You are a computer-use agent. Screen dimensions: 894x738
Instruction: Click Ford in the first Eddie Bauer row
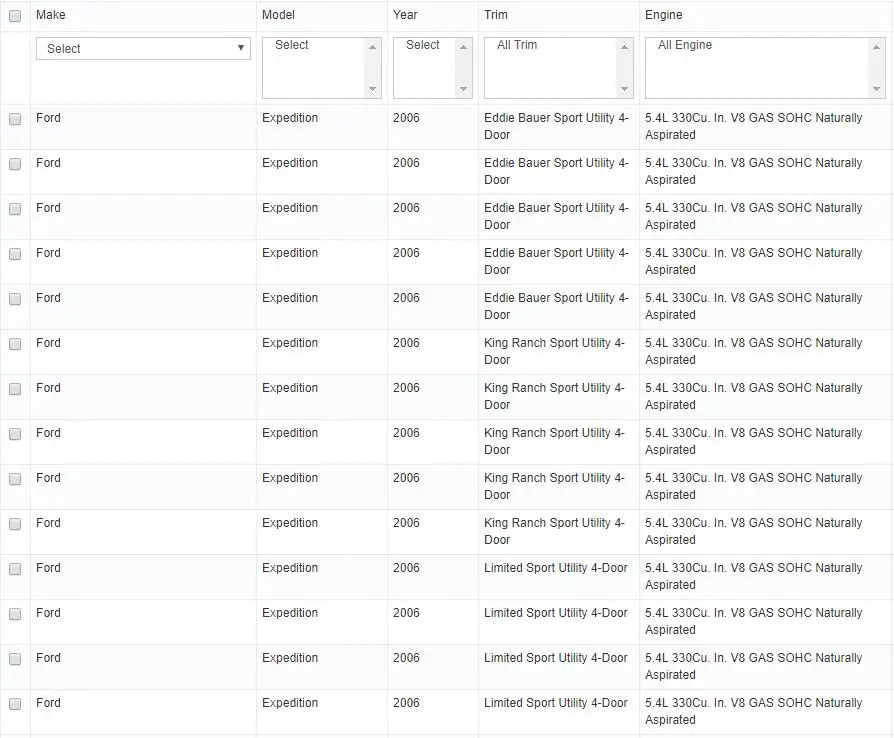pos(48,118)
